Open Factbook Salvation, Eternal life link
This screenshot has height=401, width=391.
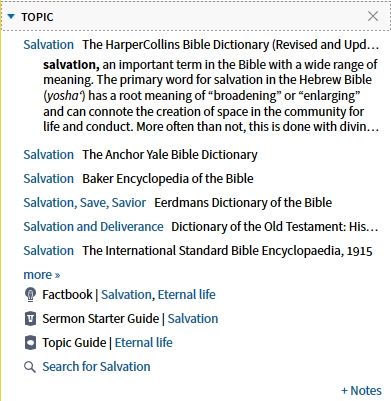(158, 295)
